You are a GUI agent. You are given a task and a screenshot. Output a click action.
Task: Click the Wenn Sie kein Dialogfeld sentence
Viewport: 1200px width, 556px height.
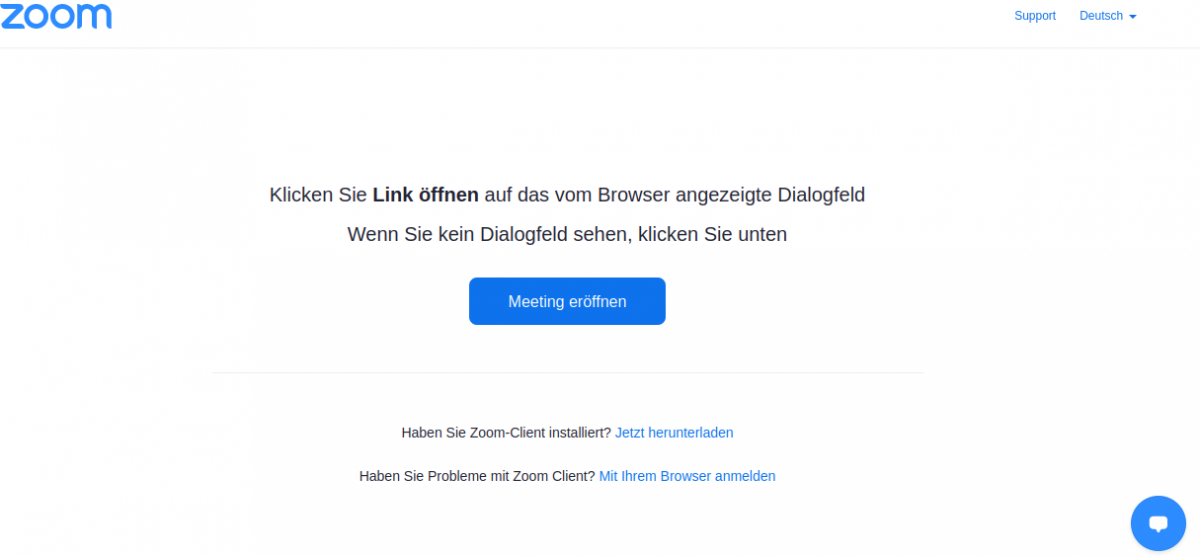[567, 234]
